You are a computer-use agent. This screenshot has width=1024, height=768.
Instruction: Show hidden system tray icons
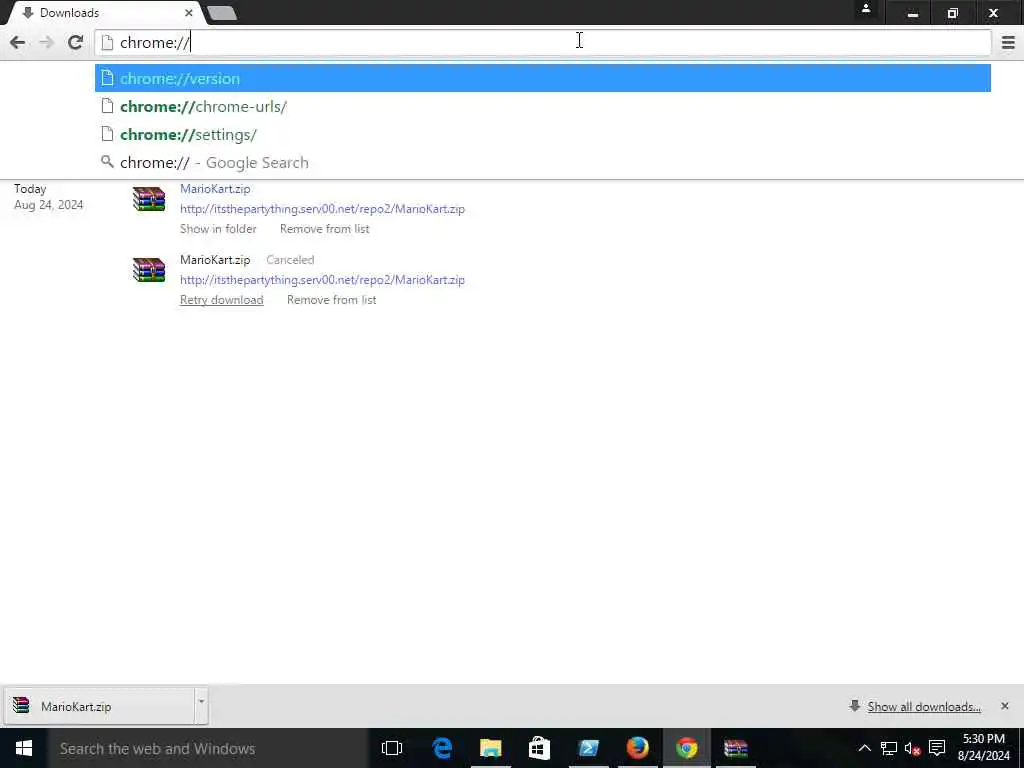coord(864,748)
